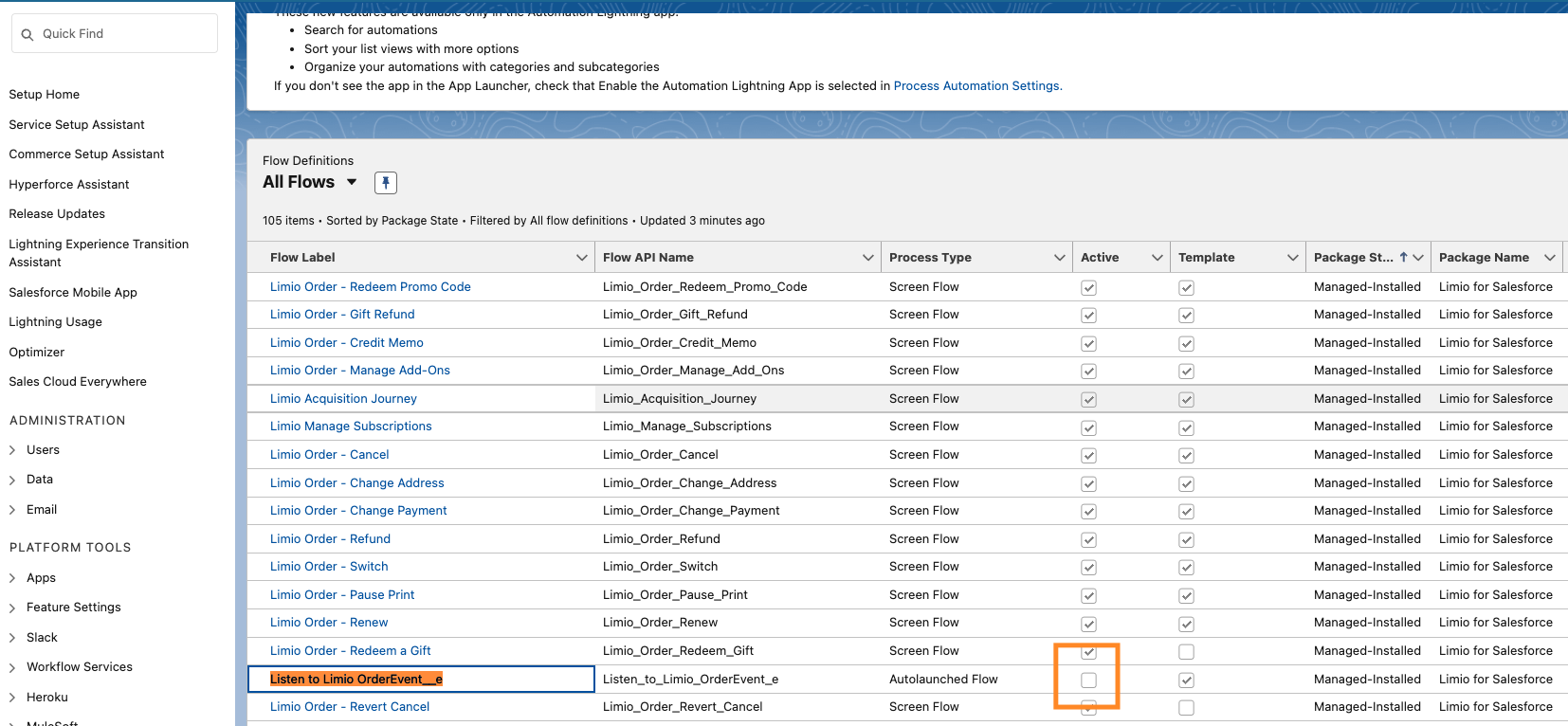Open Flow API Name column menu chevron
Image resolution: width=1568 pixels, height=726 pixels.
point(868,258)
